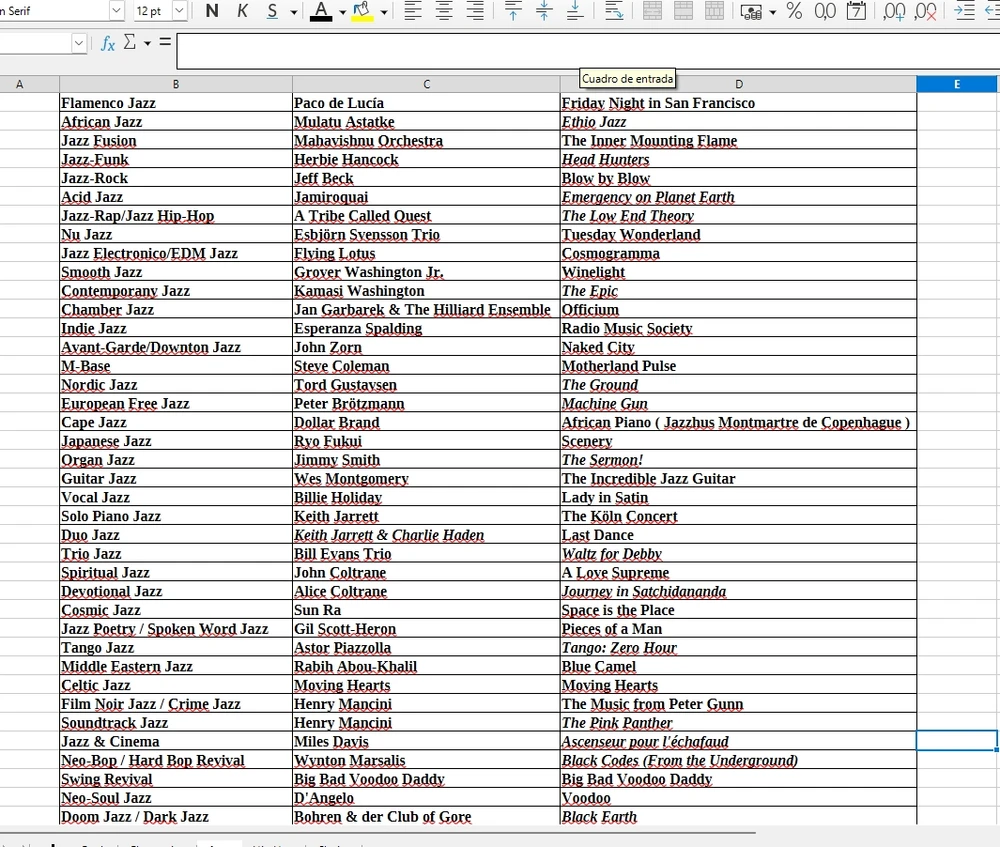Click the 'M-Base' cell
This screenshot has height=847, width=1000.
click(x=176, y=366)
